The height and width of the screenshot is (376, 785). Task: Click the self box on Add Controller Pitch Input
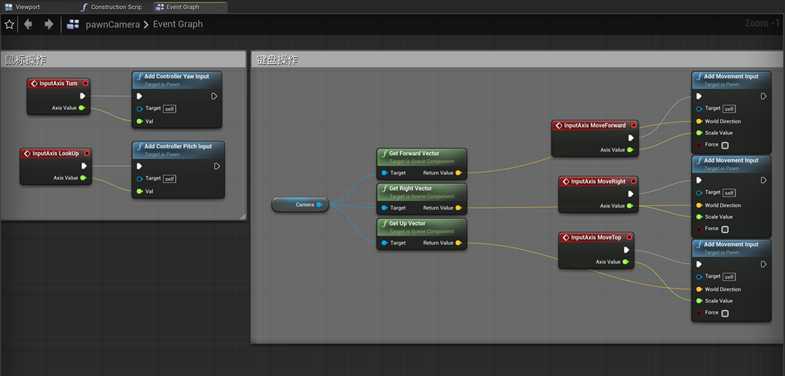[170, 179]
